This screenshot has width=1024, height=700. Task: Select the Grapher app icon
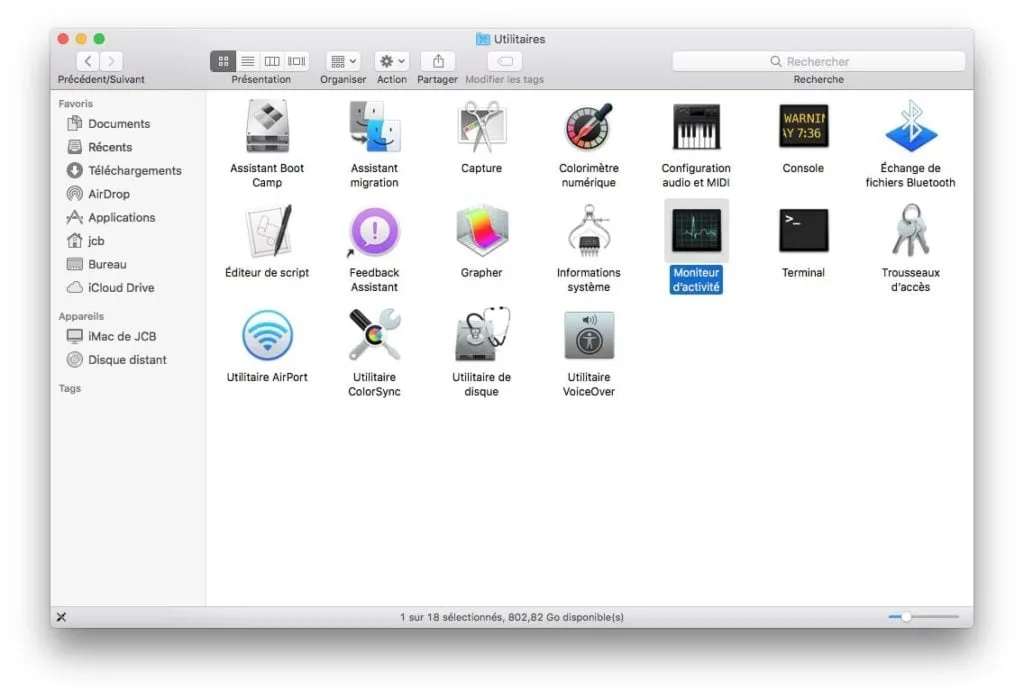coord(480,231)
